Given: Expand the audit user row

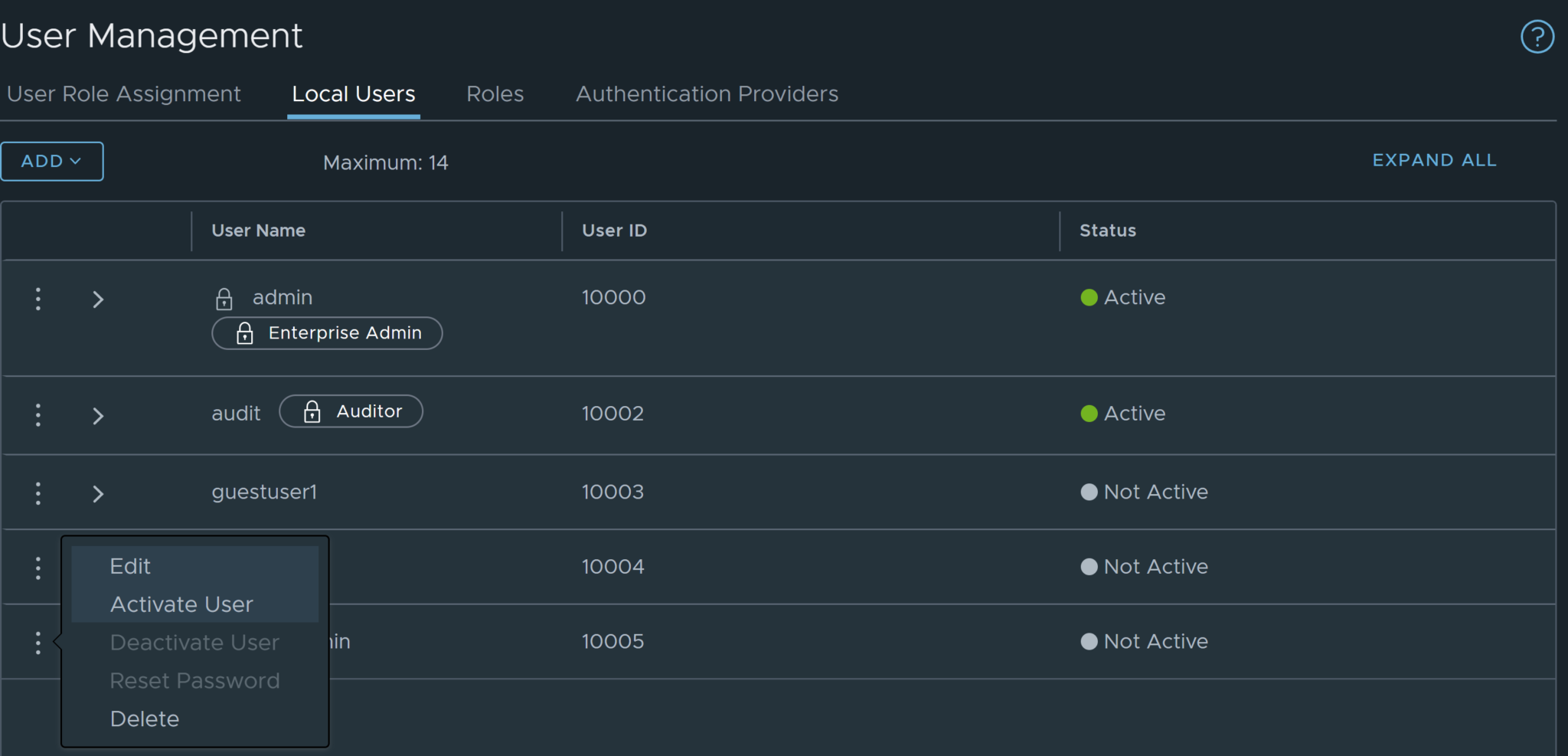Looking at the screenshot, I should (97, 415).
